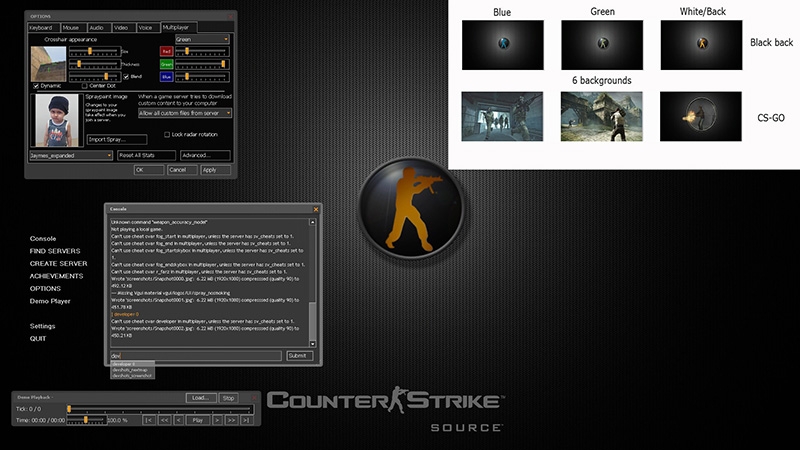Enable the Center Dot checkbox
Viewport: 800px width, 450px height.
pos(86,86)
